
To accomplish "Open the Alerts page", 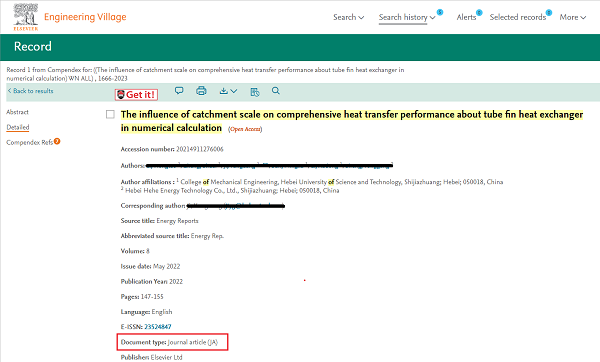I will point(466,17).
